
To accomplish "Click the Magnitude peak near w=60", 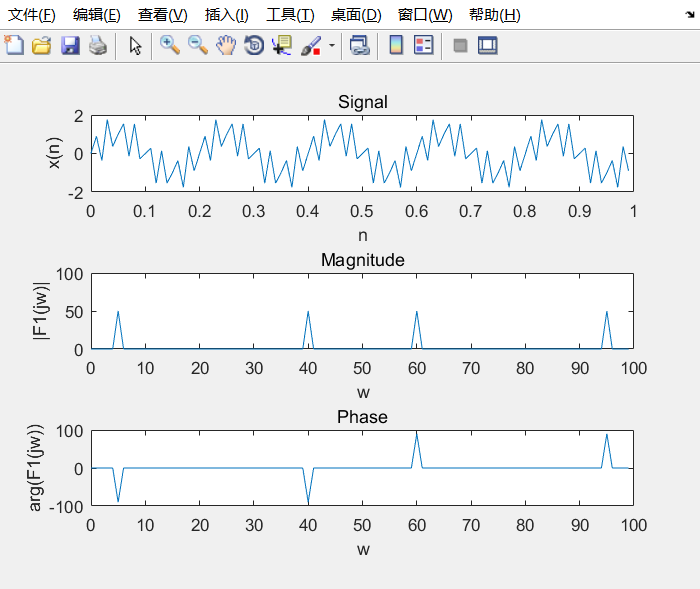I will [417, 330].
